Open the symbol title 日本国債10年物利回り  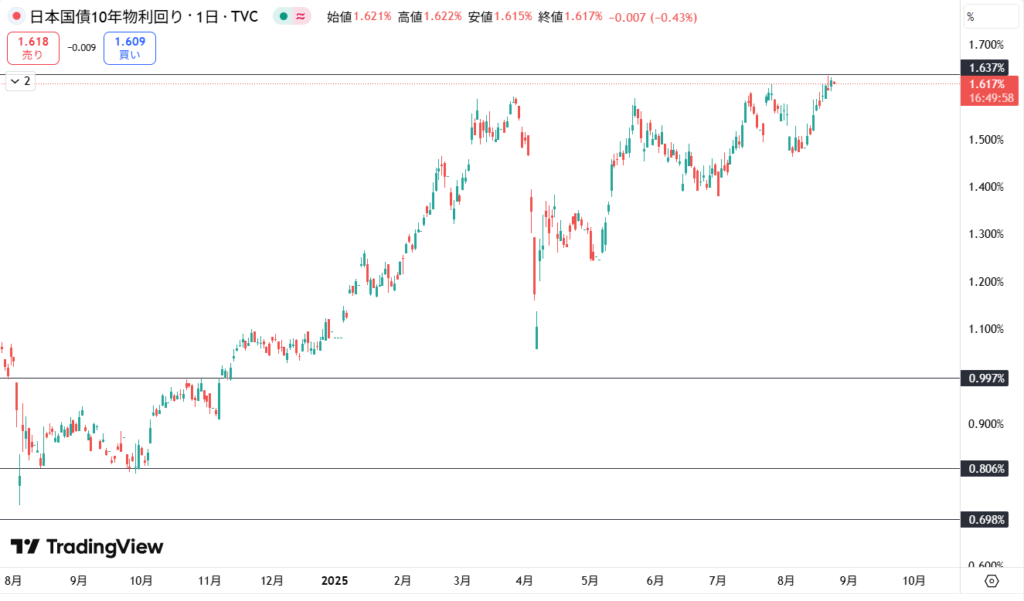[107, 17]
